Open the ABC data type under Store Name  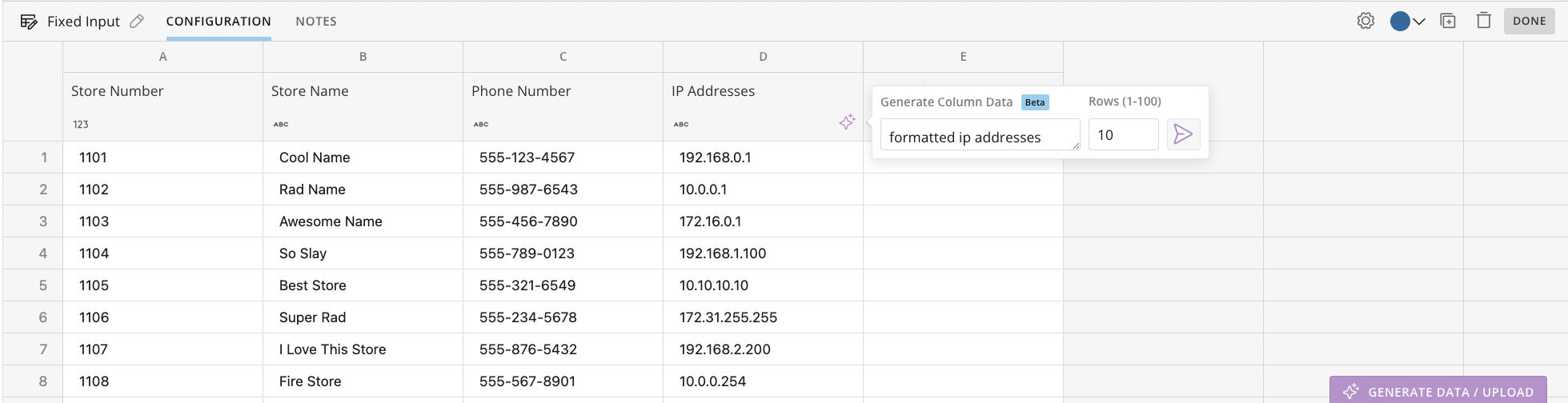click(x=280, y=124)
